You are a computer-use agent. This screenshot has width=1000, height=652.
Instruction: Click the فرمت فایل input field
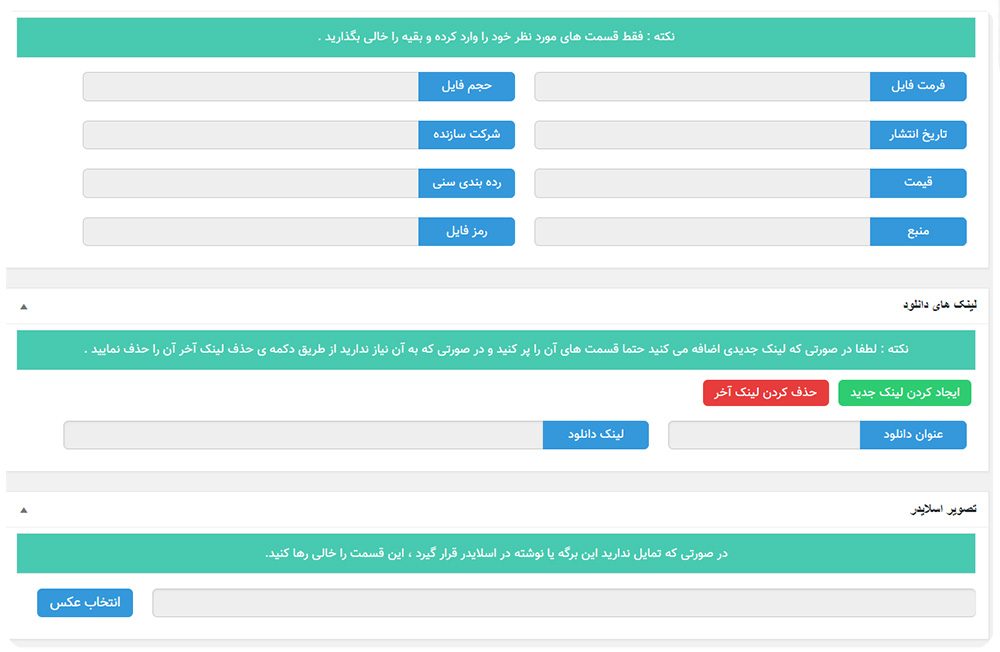coord(702,87)
